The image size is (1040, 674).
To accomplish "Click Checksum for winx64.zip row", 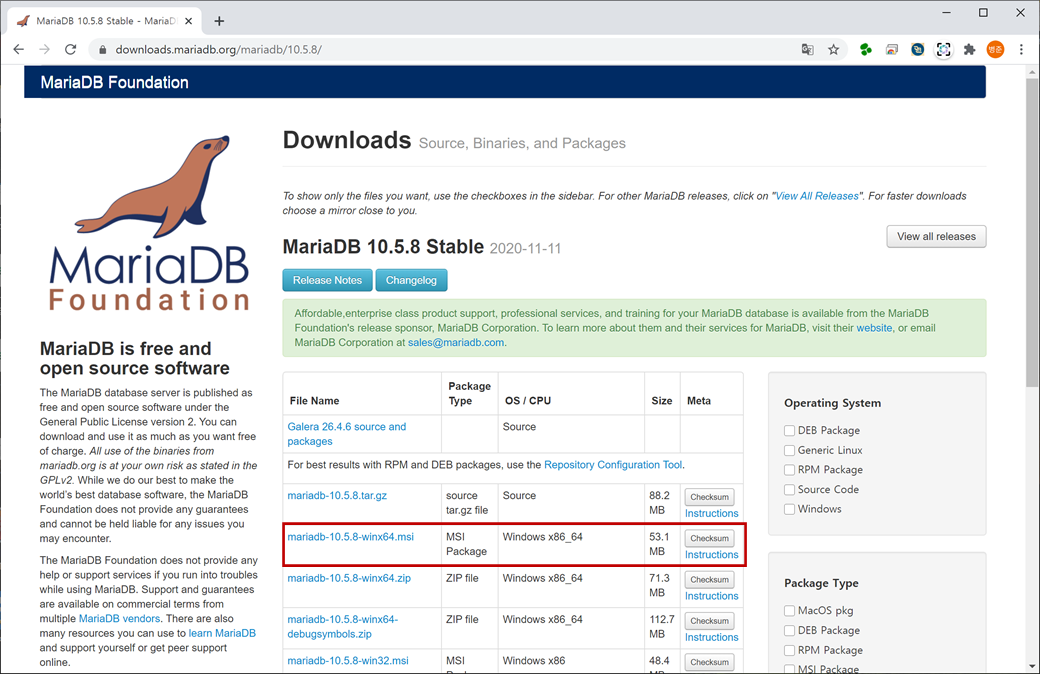I will 709,579.
